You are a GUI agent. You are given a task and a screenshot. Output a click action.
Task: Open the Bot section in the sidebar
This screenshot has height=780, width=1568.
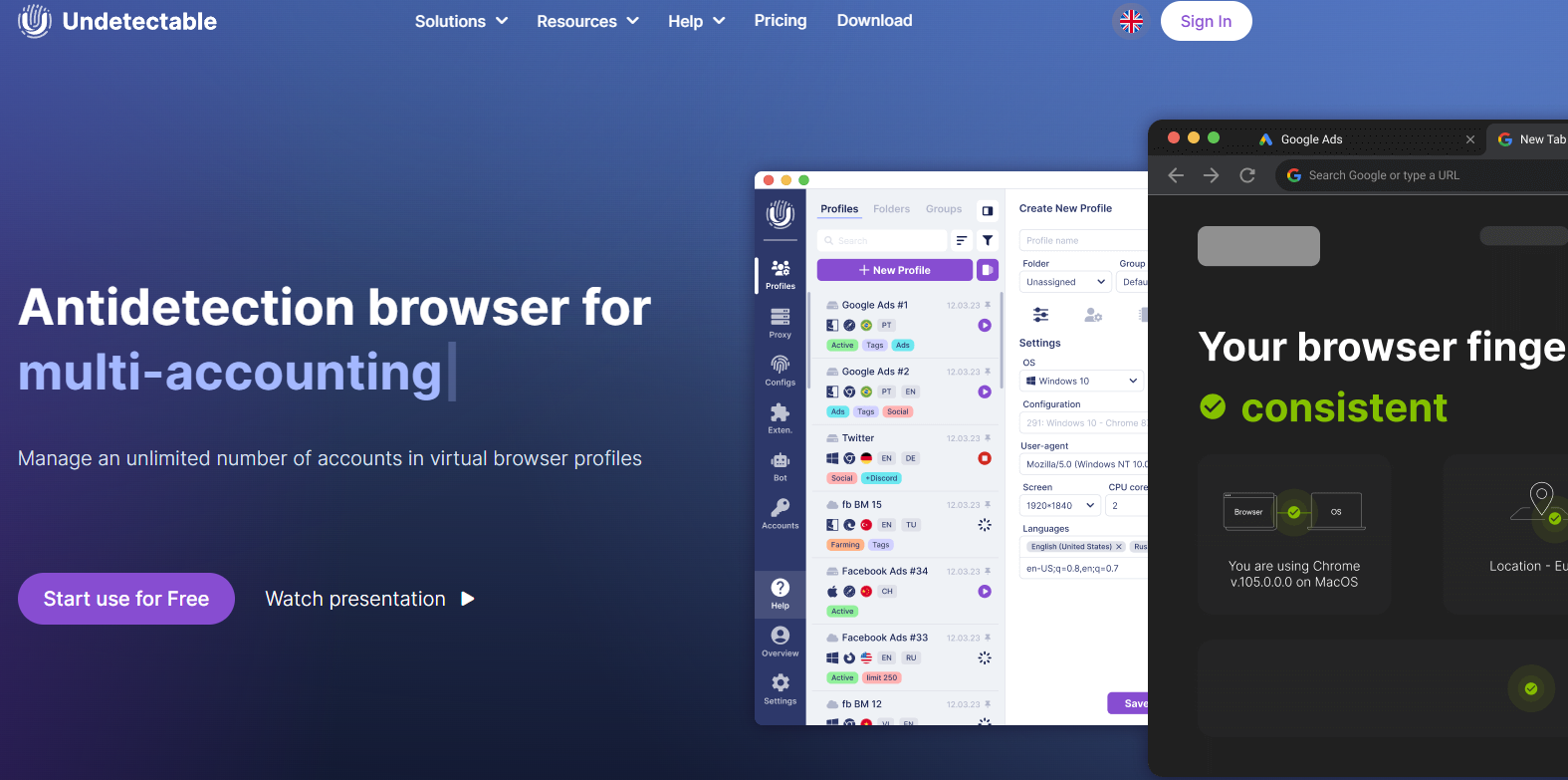[781, 466]
